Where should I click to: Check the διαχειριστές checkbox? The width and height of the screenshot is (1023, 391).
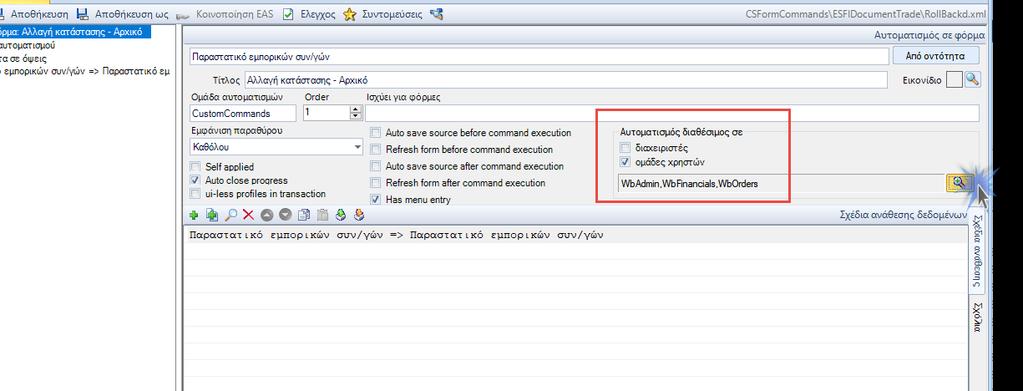point(625,148)
